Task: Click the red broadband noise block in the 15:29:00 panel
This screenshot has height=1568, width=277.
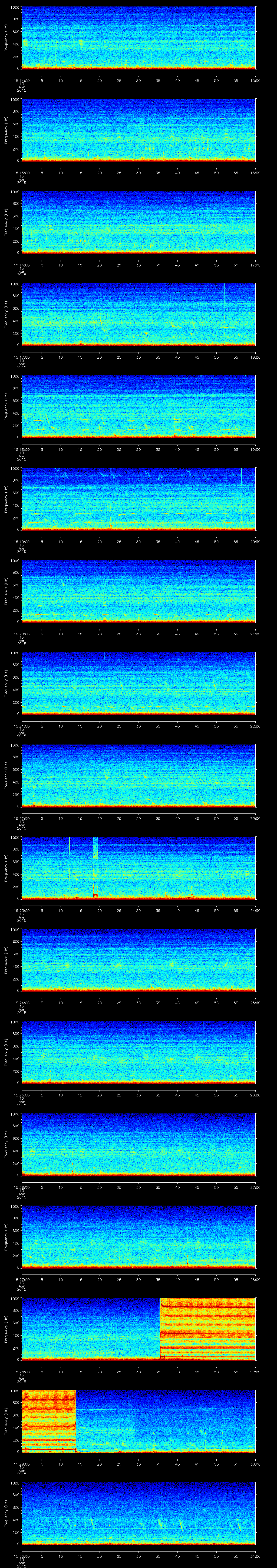Action: click(49, 1422)
